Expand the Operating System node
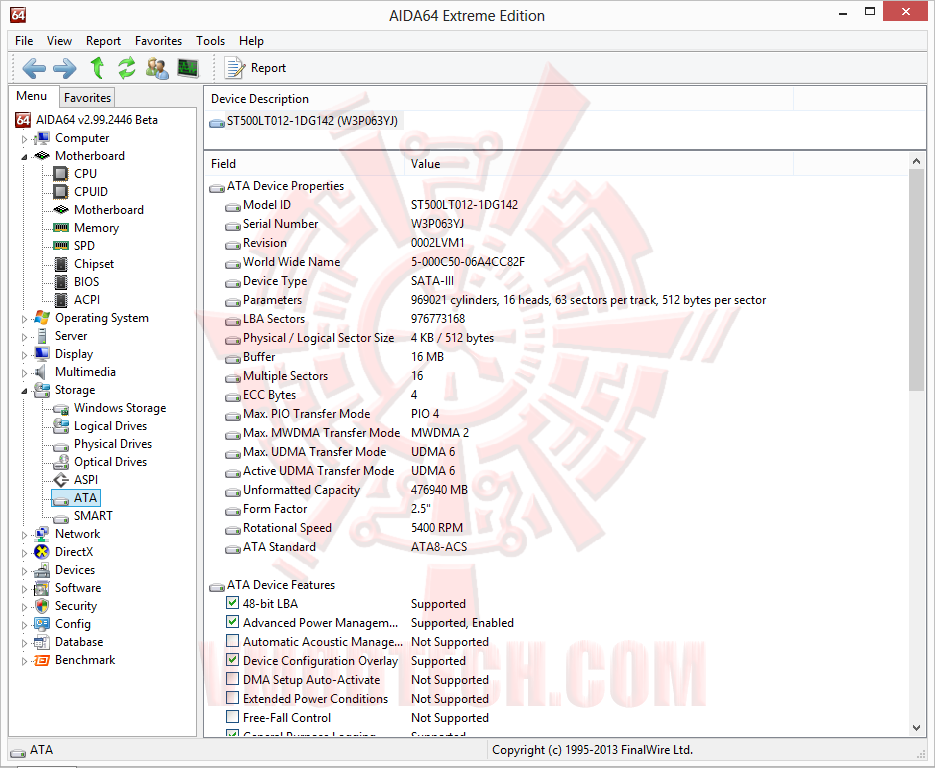 coord(24,319)
